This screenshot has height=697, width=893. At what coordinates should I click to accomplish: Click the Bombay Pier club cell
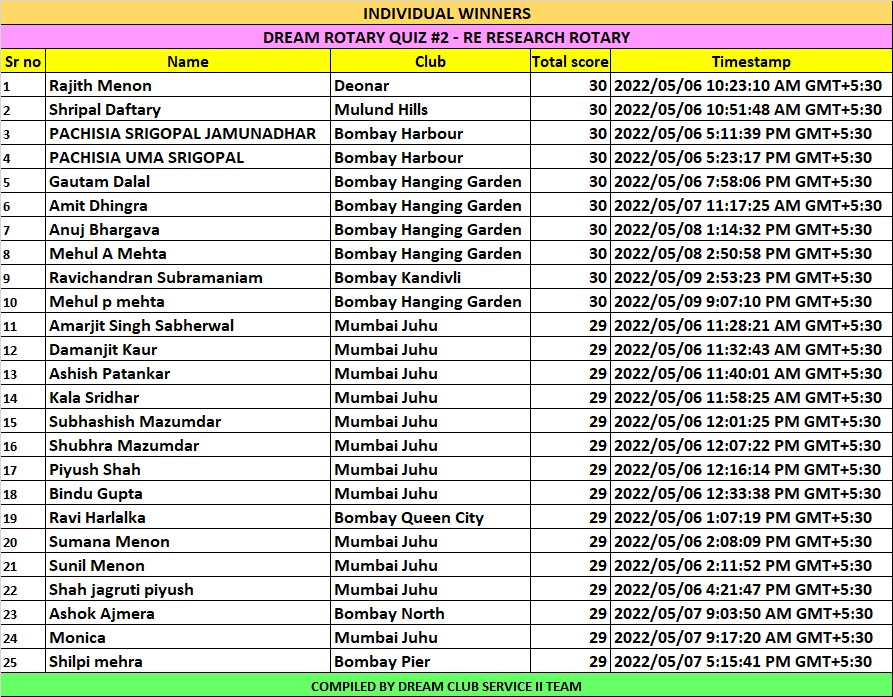430,662
